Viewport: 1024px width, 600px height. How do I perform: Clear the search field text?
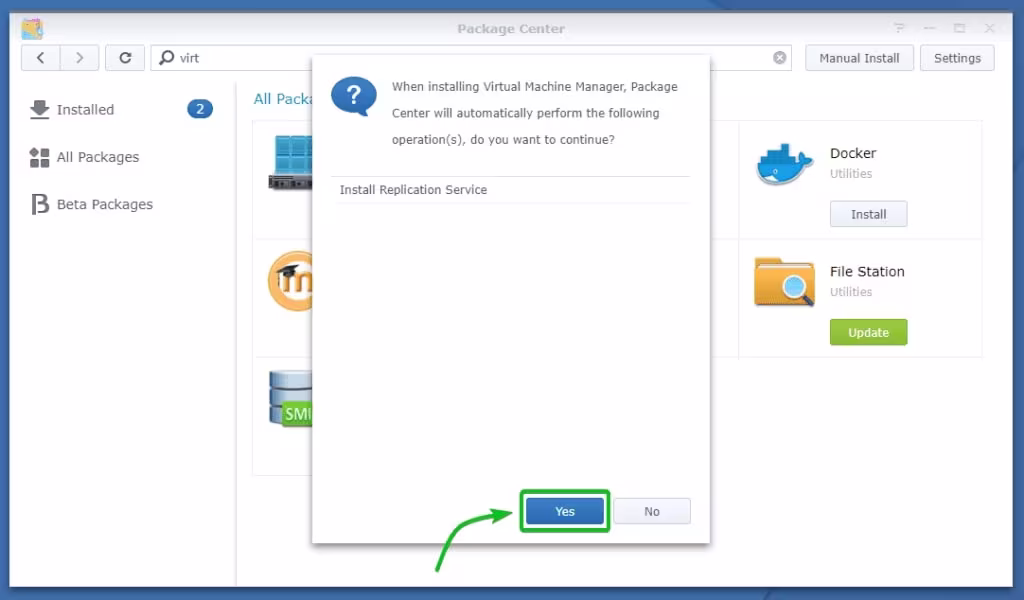[780, 57]
